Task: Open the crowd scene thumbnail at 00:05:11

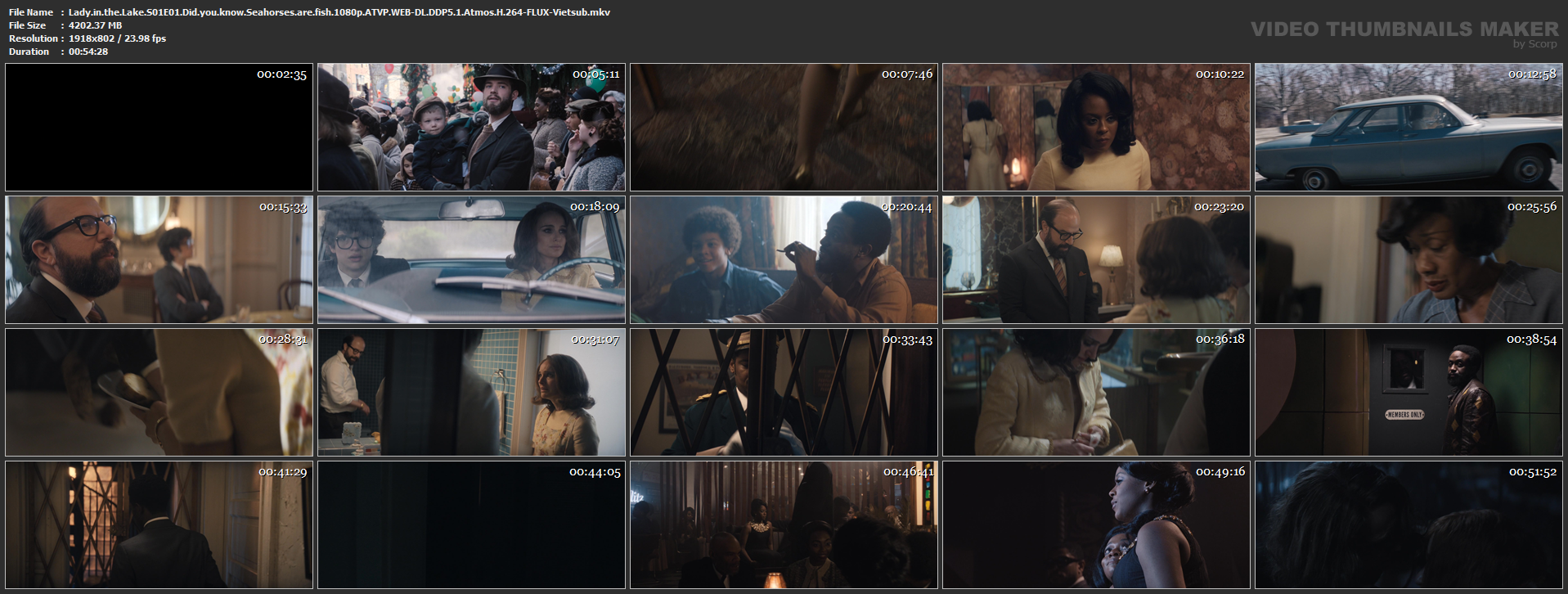Action: coord(471,128)
